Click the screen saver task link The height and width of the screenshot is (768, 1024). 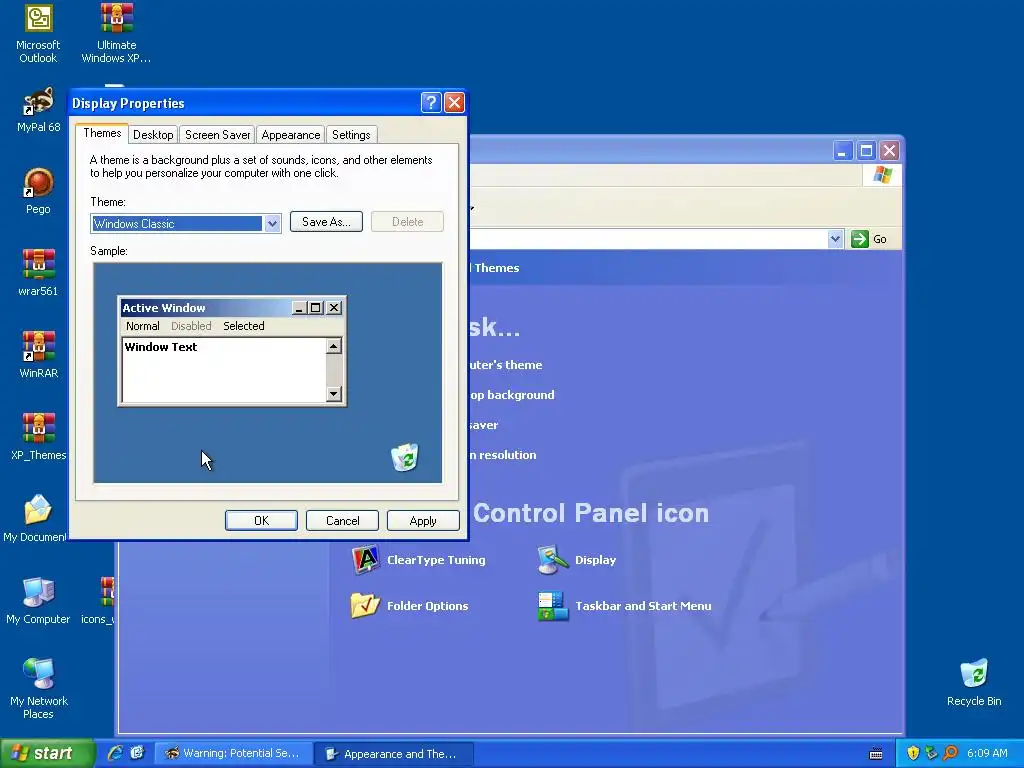[x=485, y=425]
